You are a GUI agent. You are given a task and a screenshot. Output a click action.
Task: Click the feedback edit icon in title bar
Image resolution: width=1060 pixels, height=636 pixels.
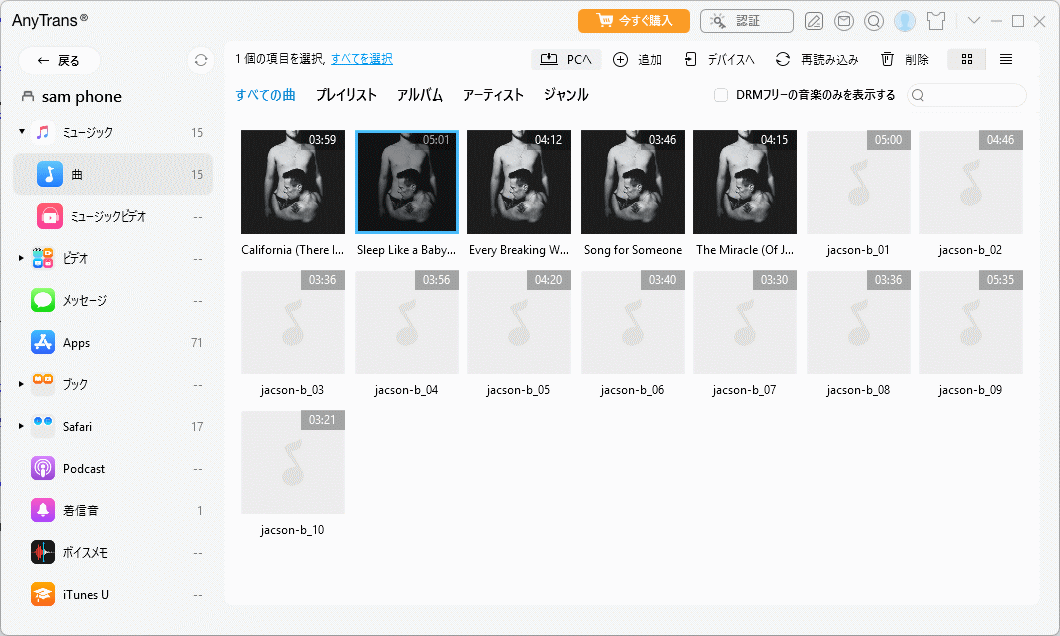(814, 22)
